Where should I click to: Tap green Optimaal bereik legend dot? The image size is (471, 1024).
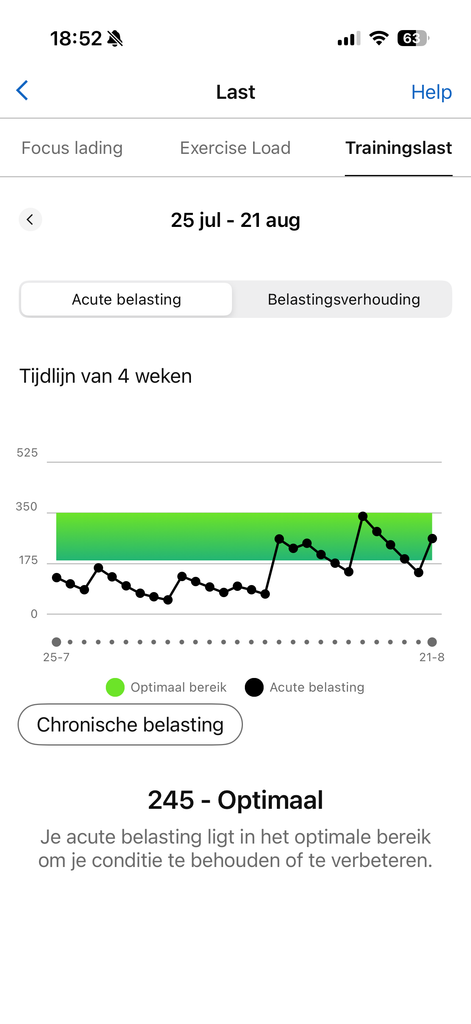pyautogui.click(x=115, y=687)
